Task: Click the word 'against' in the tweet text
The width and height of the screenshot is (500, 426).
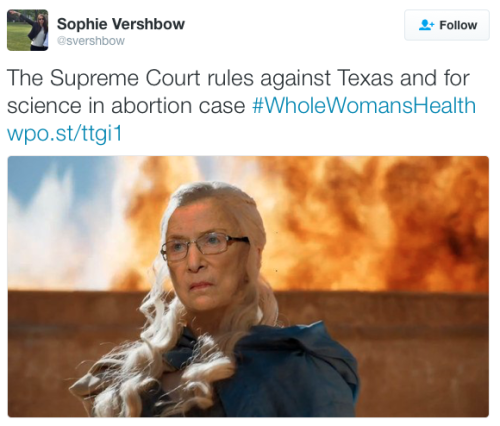Action: tap(295, 79)
